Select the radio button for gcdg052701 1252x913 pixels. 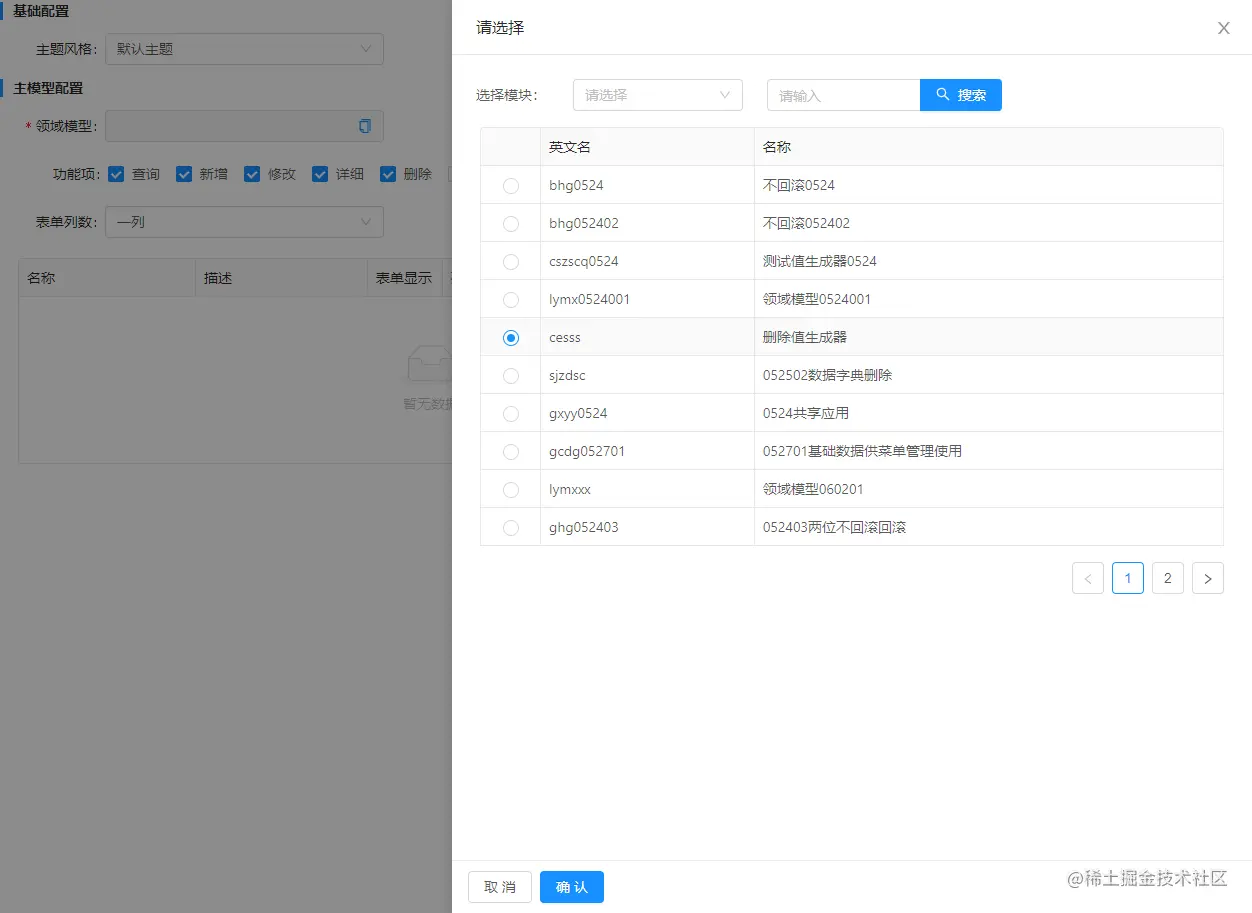pyautogui.click(x=511, y=451)
